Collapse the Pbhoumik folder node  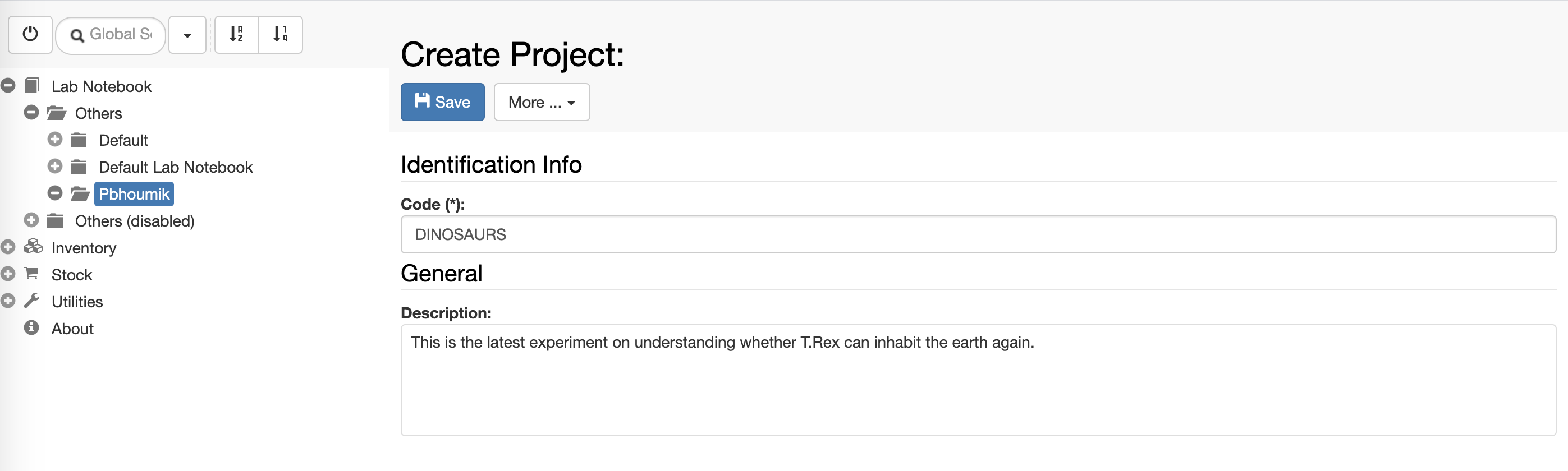(x=55, y=193)
